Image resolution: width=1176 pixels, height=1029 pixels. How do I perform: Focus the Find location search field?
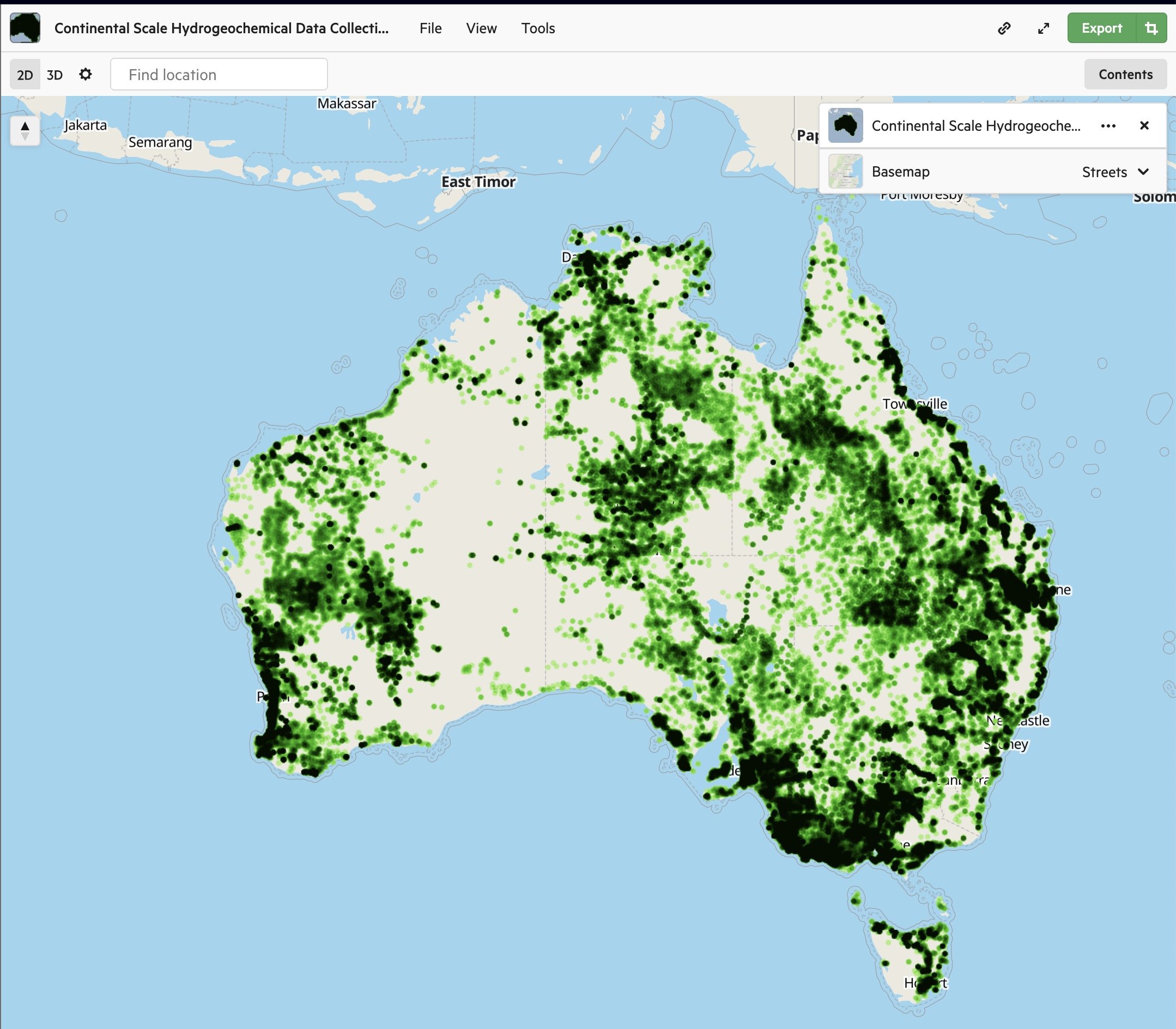219,74
